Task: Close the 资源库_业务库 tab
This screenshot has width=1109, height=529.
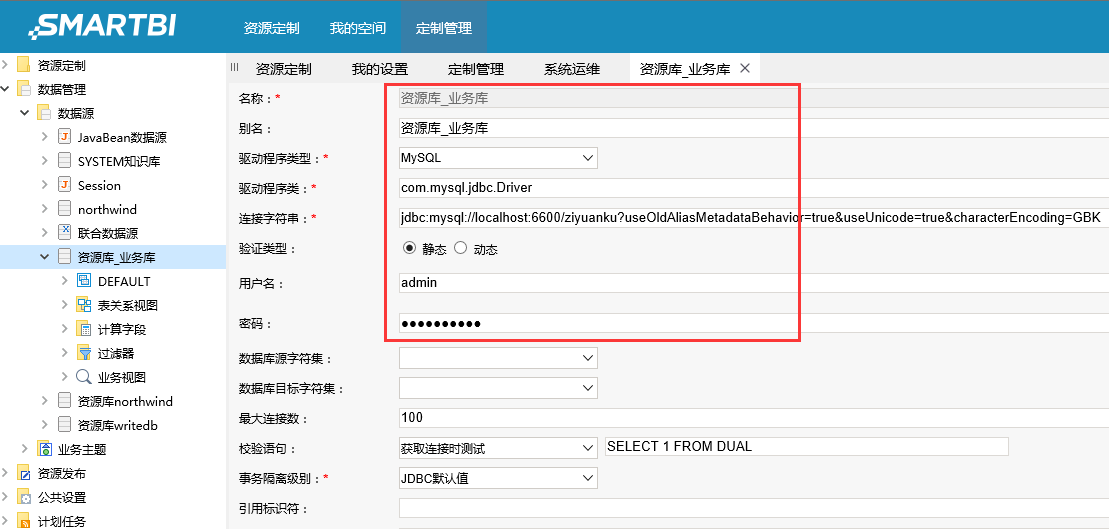Action: [744, 68]
